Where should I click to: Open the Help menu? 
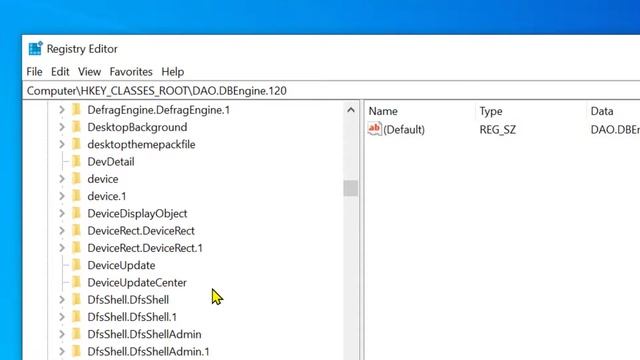[x=173, y=72]
